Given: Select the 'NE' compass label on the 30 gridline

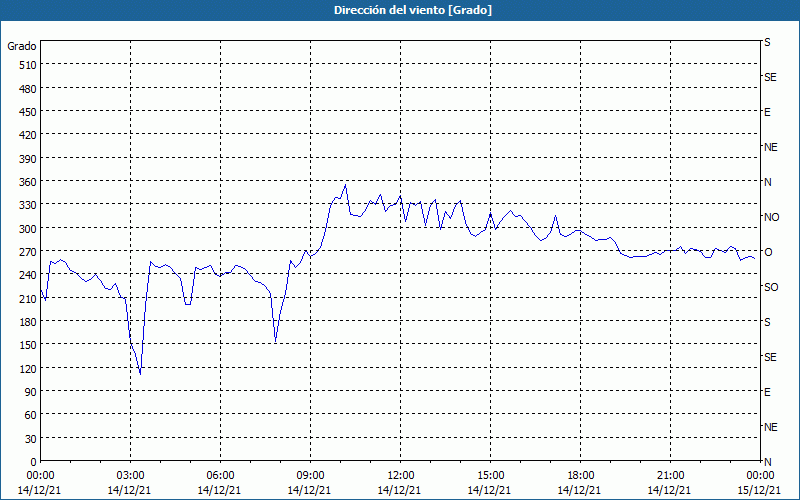Looking at the screenshot, I should point(770,427).
